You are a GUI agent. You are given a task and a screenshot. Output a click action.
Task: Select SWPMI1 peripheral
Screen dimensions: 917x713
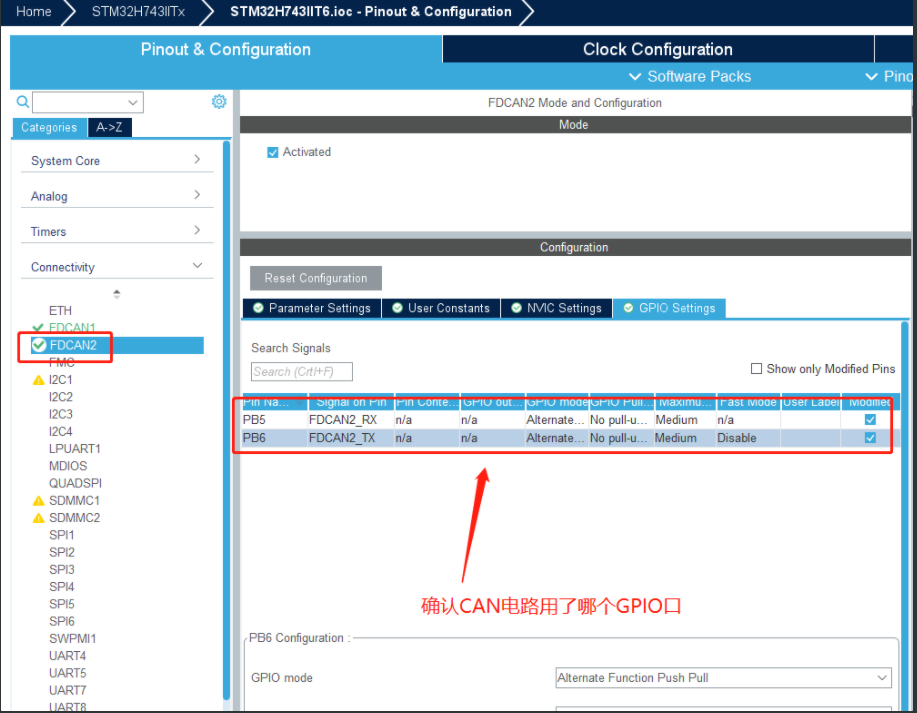(x=73, y=639)
